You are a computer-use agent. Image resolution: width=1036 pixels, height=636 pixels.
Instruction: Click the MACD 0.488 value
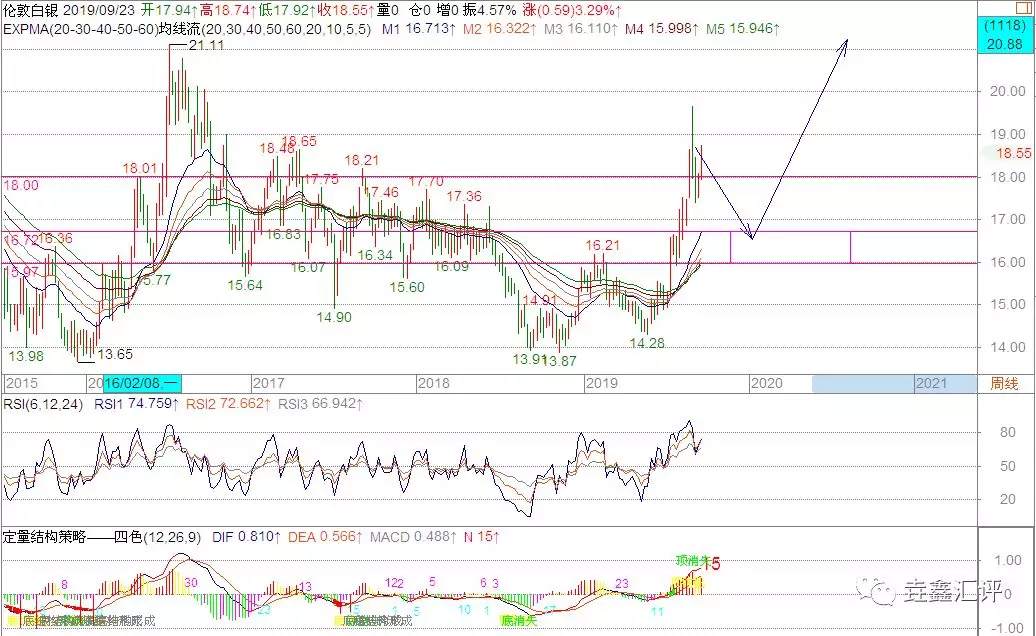(413, 538)
